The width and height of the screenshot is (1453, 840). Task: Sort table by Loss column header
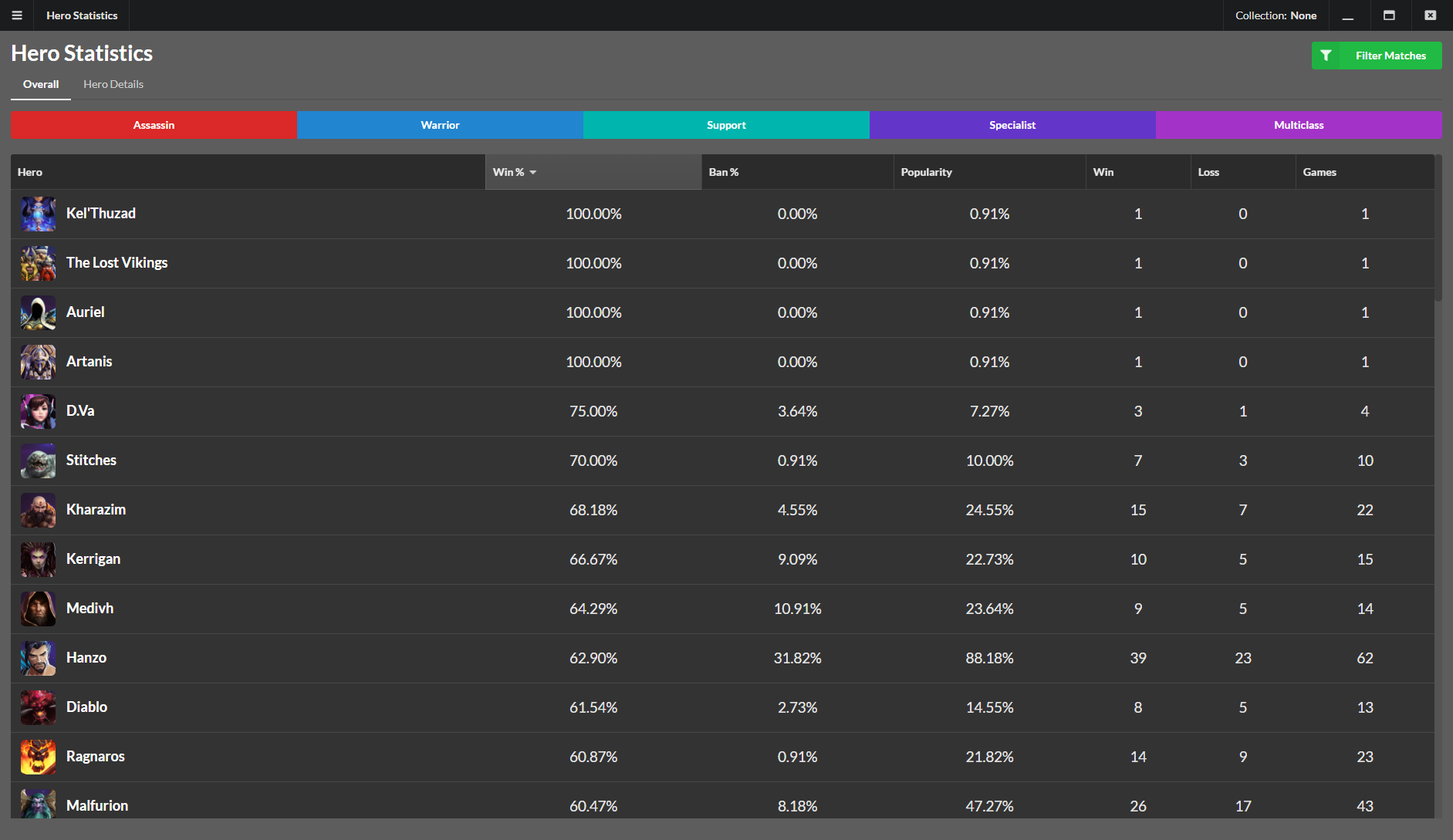pyautogui.click(x=1243, y=172)
